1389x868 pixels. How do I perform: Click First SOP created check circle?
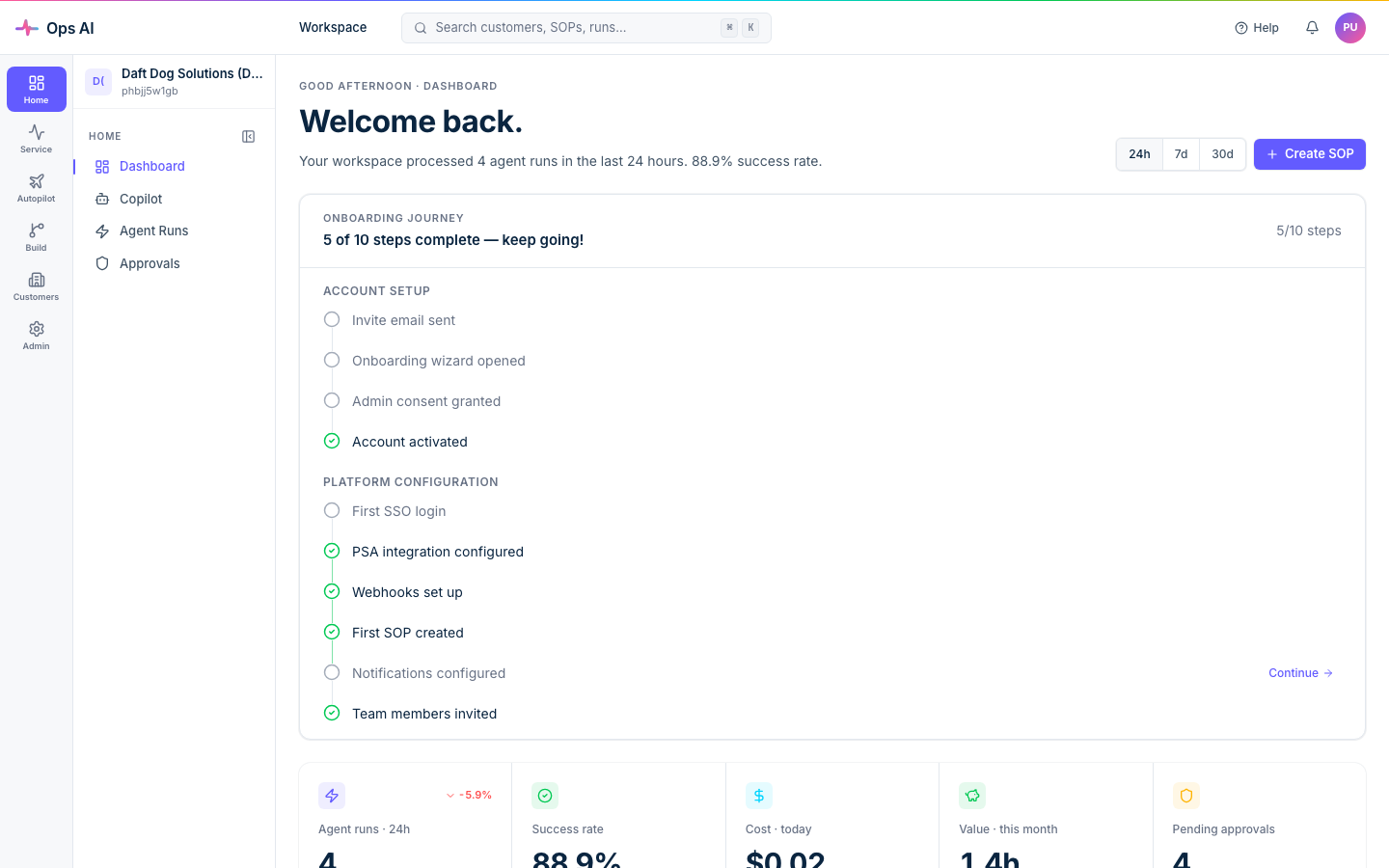pos(332,632)
